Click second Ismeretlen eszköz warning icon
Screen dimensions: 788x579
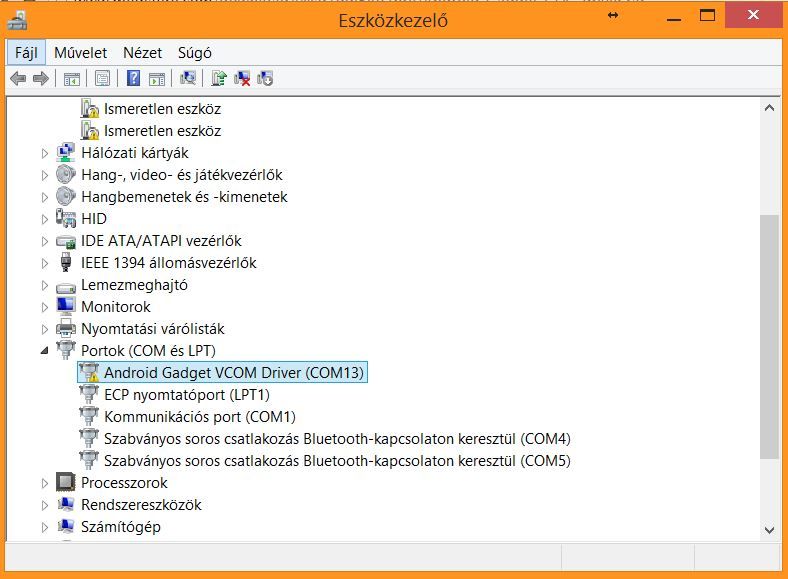(x=89, y=130)
